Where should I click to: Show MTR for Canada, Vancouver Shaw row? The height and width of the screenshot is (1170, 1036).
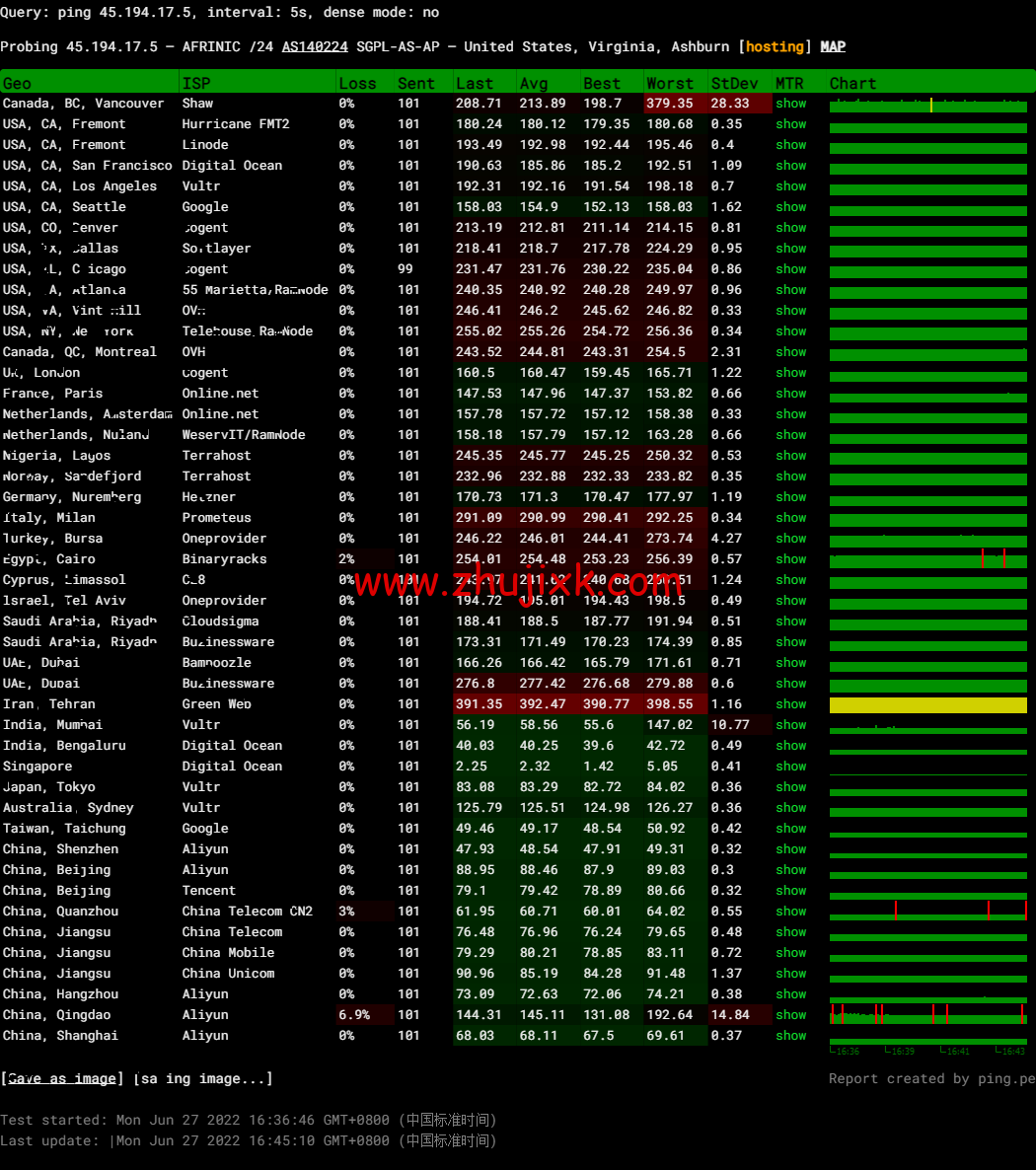point(790,104)
